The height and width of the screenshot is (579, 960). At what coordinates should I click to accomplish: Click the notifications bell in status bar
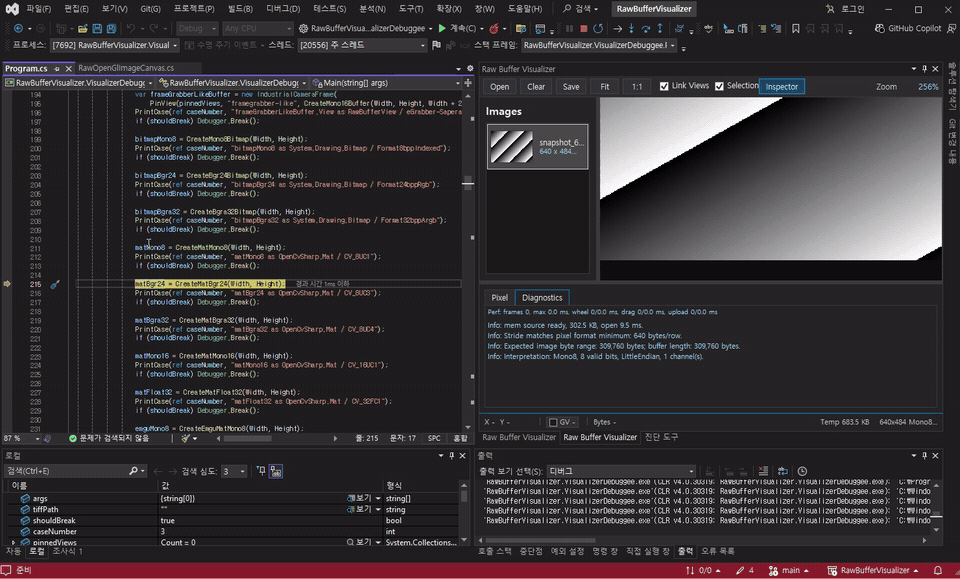(x=937, y=570)
